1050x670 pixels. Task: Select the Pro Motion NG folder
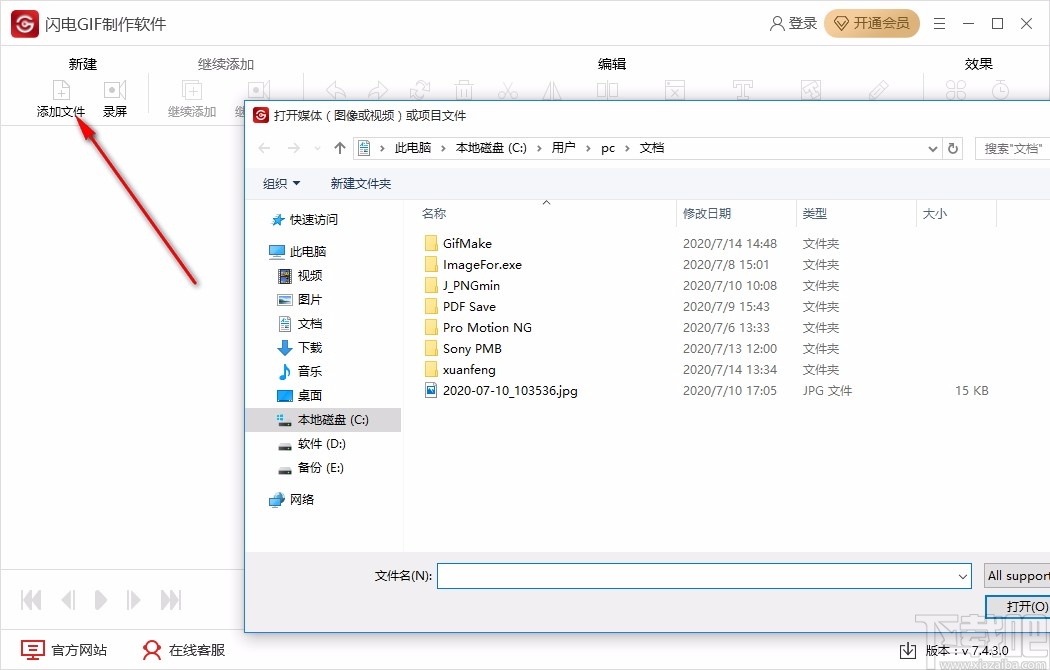click(x=478, y=327)
